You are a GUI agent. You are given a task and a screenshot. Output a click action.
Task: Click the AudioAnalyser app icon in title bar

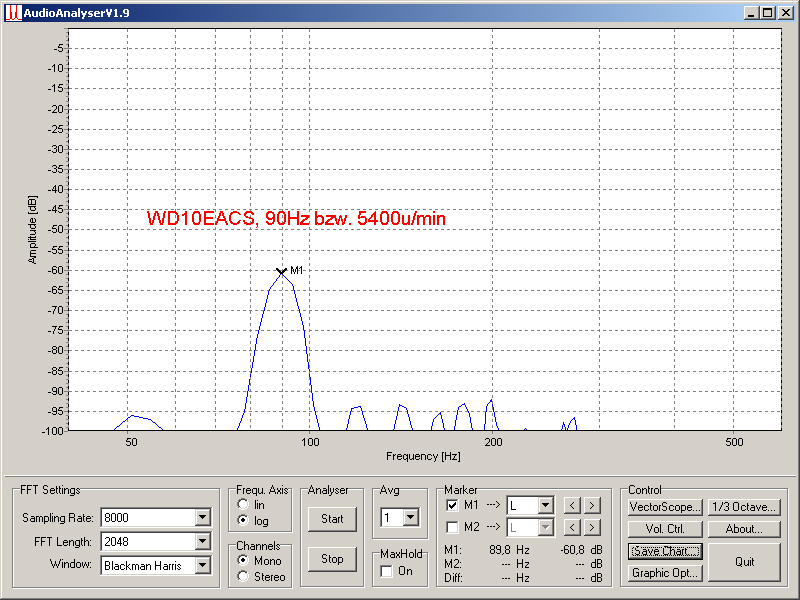13,13
